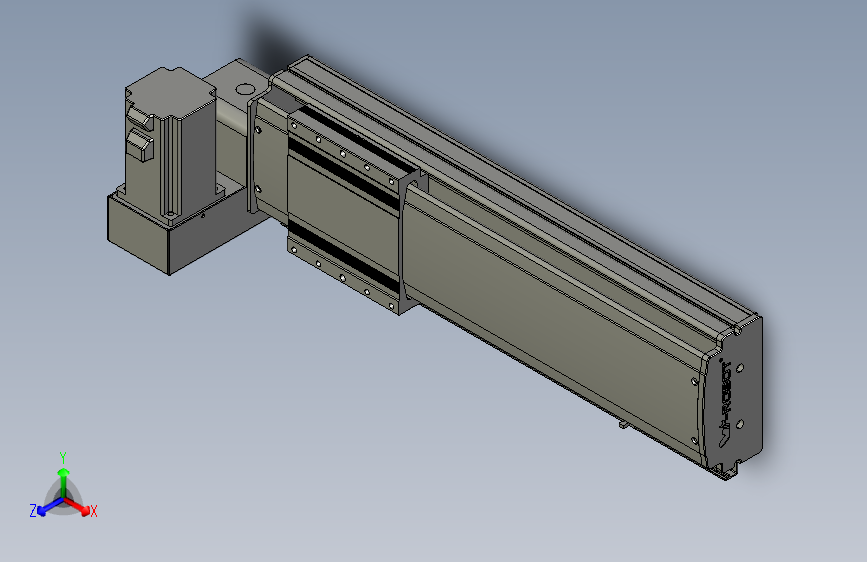
Task: Pick the upper connector on the motor side
Action: (140, 117)
